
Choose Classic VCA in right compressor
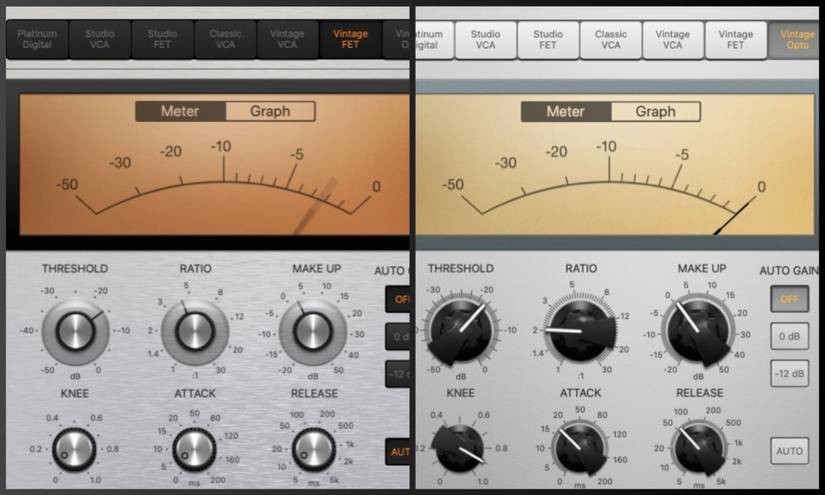(x=610, y=40)
